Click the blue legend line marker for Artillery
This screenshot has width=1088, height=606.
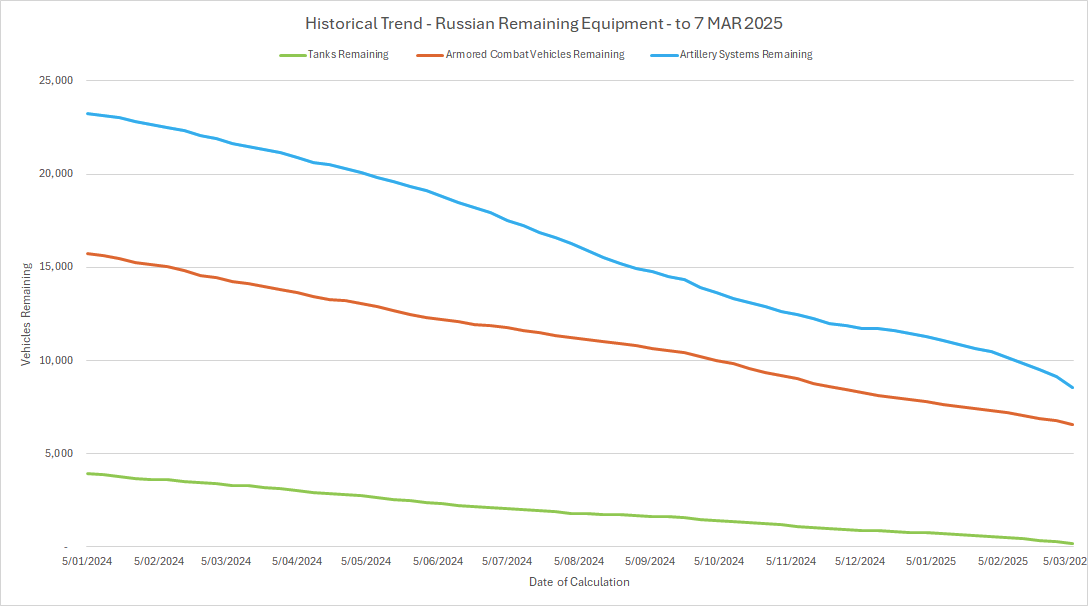pos(663,55)
